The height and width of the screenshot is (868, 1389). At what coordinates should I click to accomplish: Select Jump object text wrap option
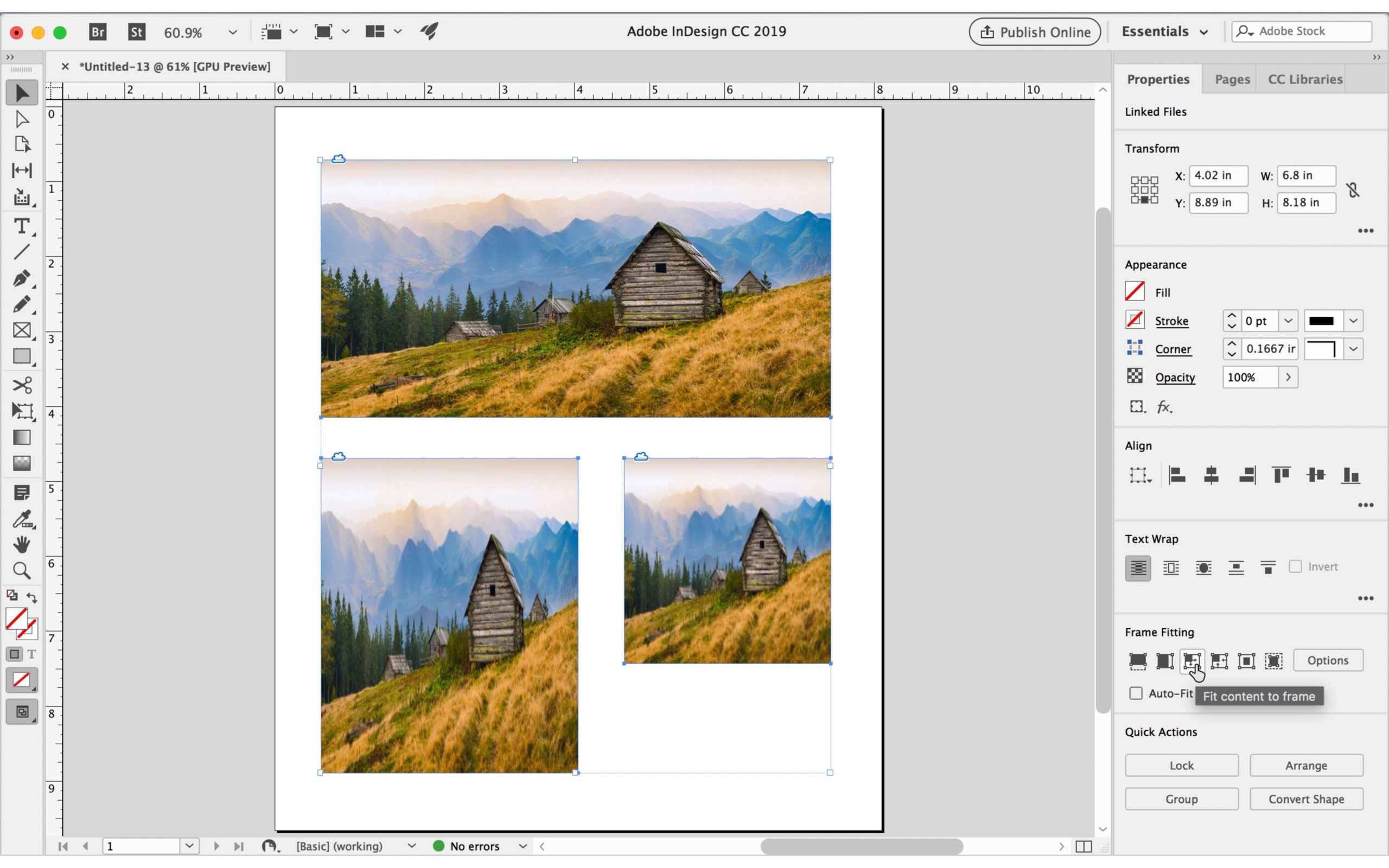[1236, 568]
